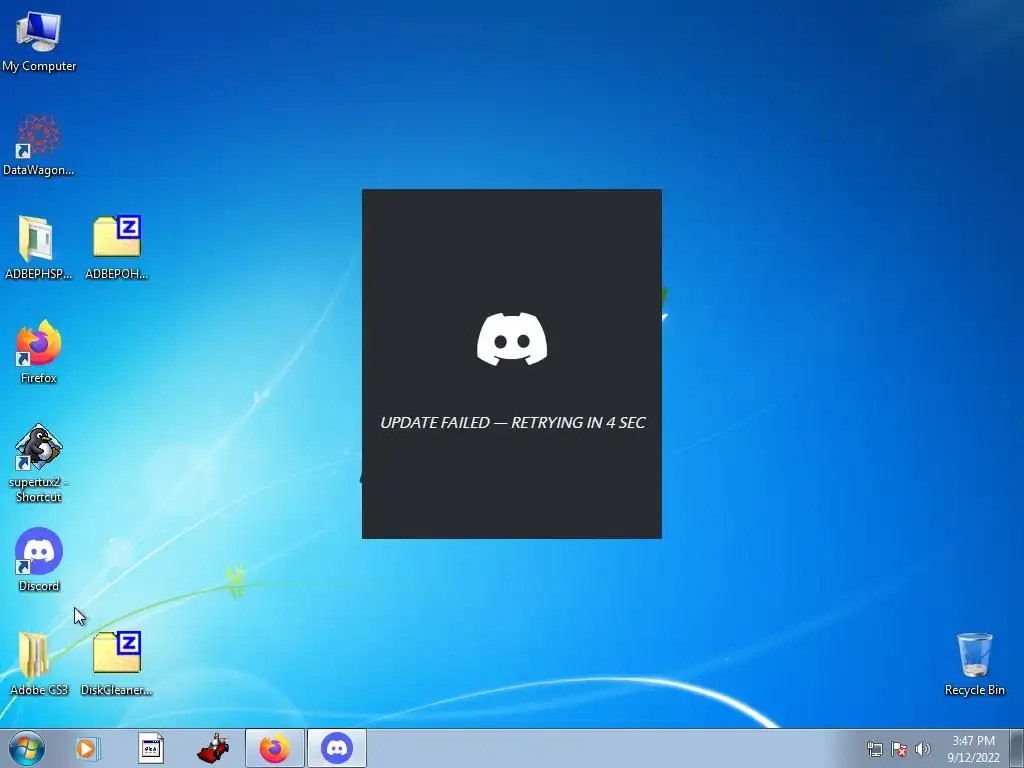
Task: Open the Action Center flag icon
Action: click(899, 749)
